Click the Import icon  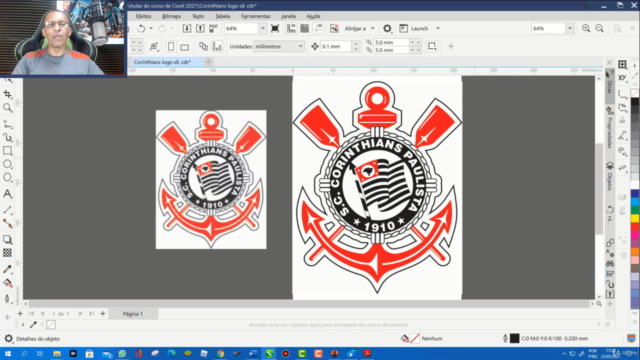[x=187, y=28]
